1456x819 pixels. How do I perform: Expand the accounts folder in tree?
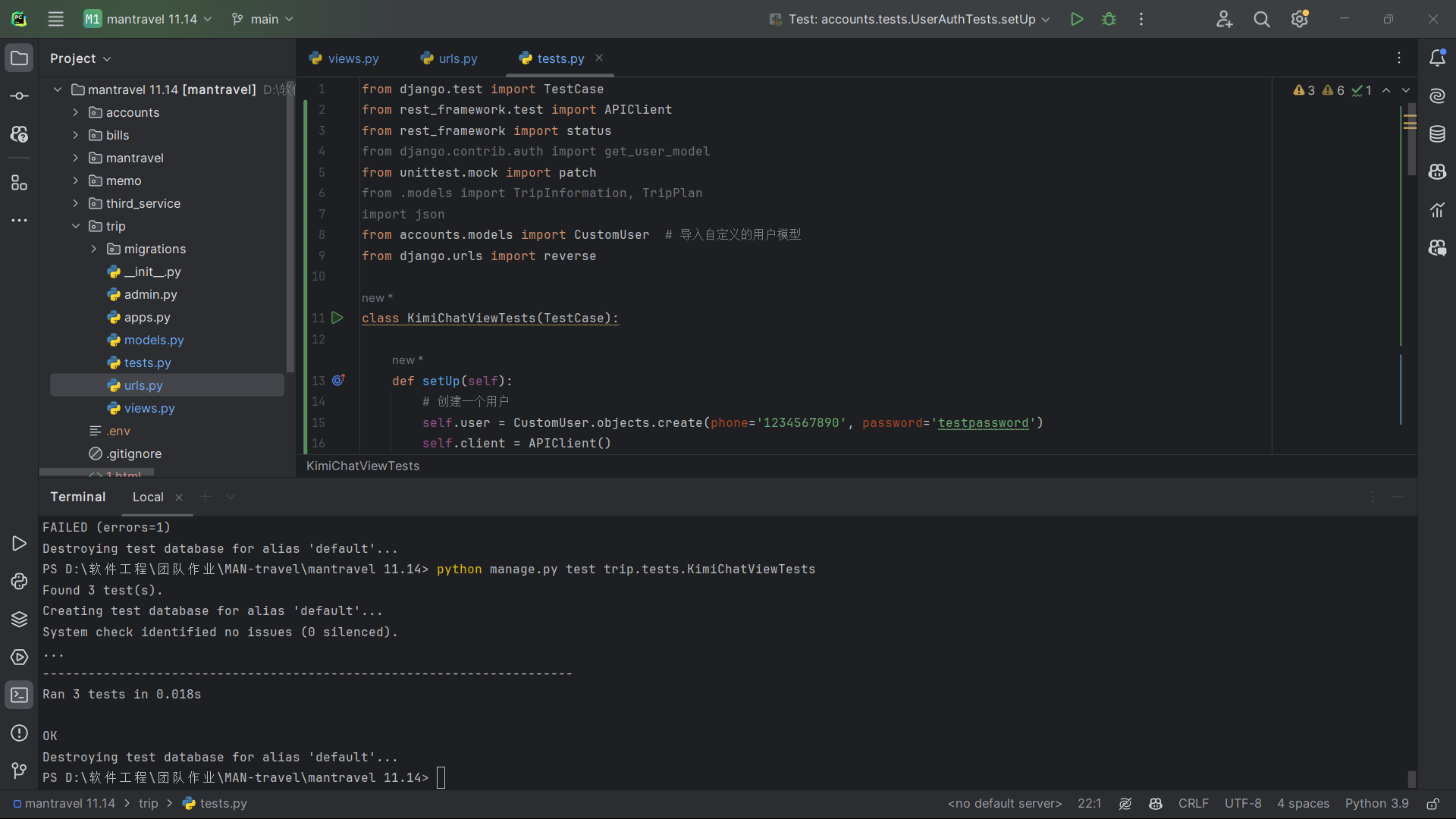pos(76,112)
